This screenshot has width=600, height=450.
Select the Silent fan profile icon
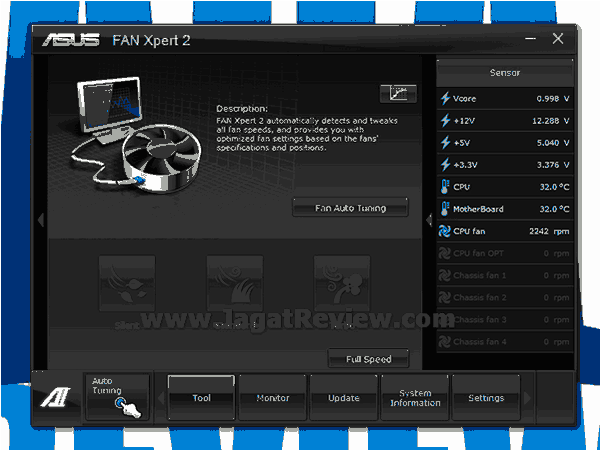(127, 284)
